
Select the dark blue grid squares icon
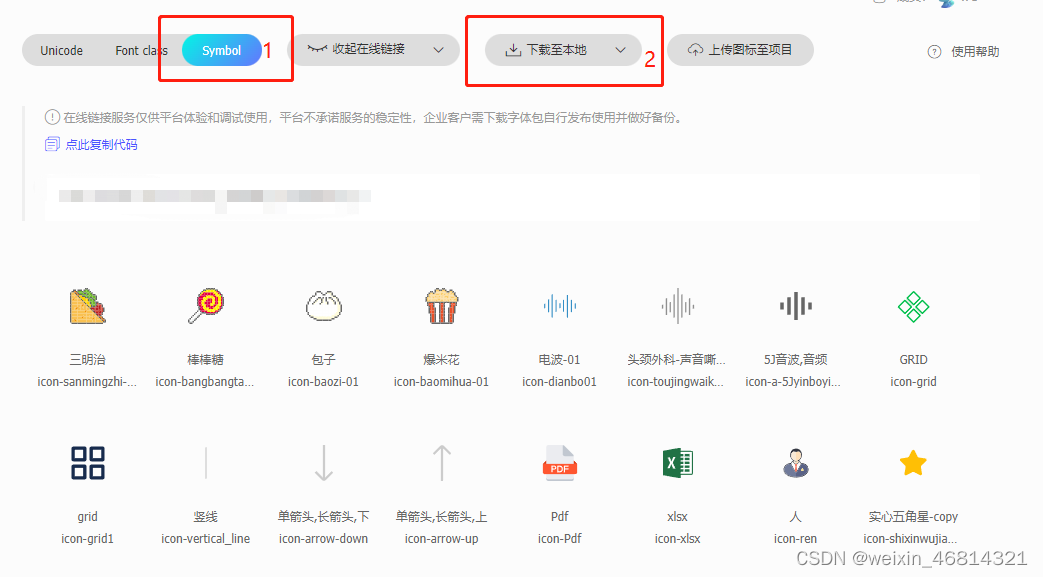[x=87, y=463]
